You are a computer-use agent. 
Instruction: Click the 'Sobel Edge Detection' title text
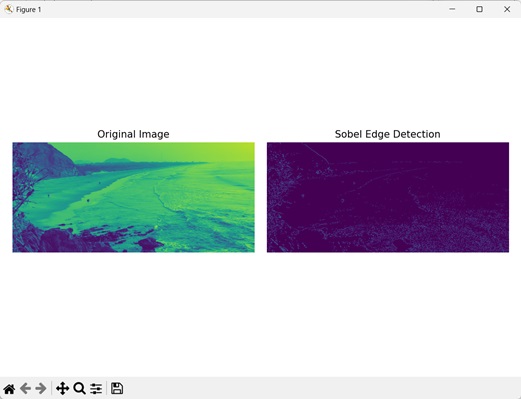(x=387, y=134)
